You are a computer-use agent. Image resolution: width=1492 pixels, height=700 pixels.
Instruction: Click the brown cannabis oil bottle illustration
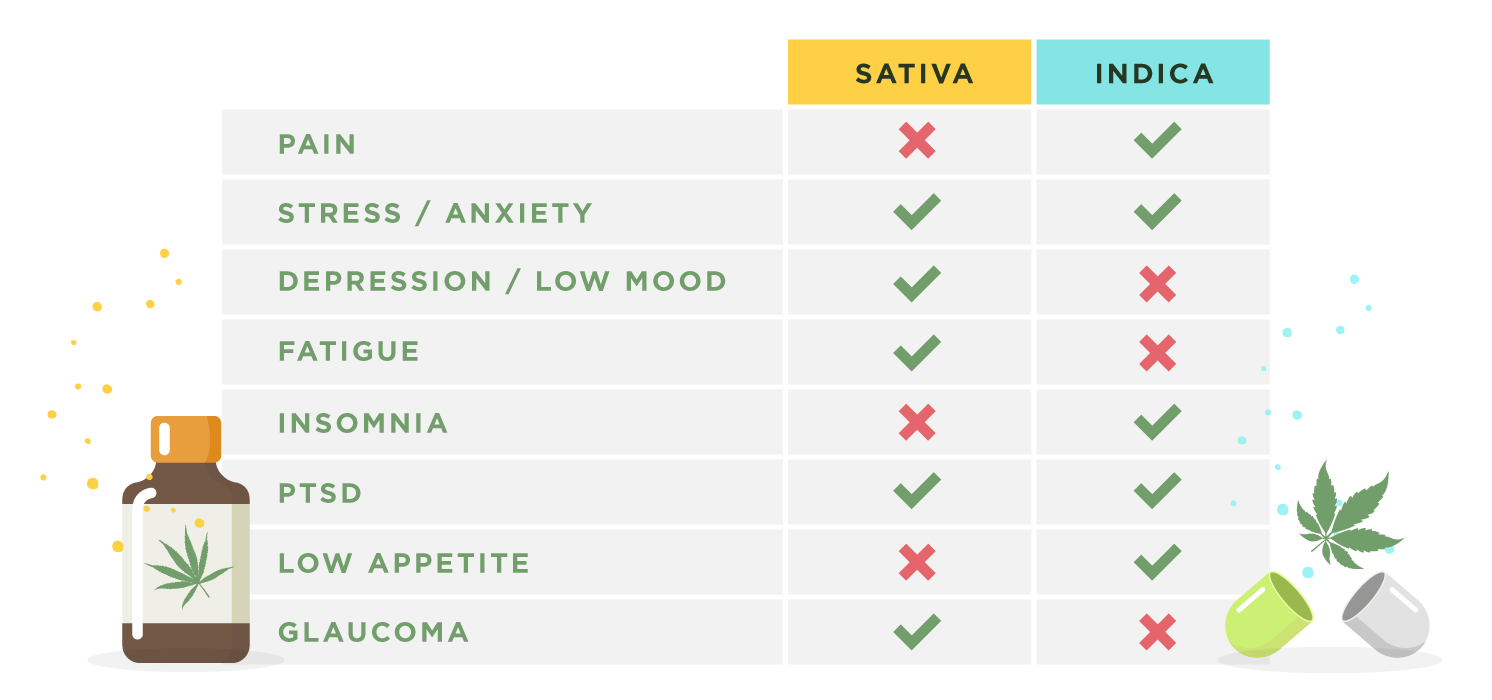click(186, 540)
